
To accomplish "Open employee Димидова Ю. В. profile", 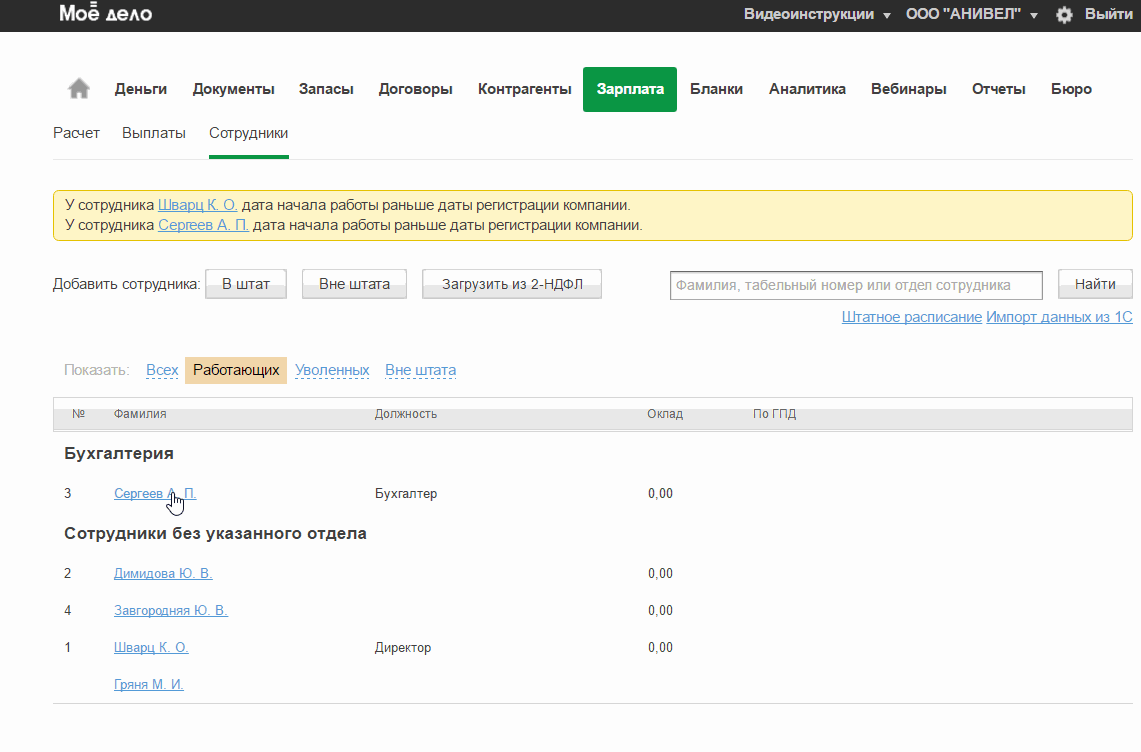I will [x=163, y=573].
